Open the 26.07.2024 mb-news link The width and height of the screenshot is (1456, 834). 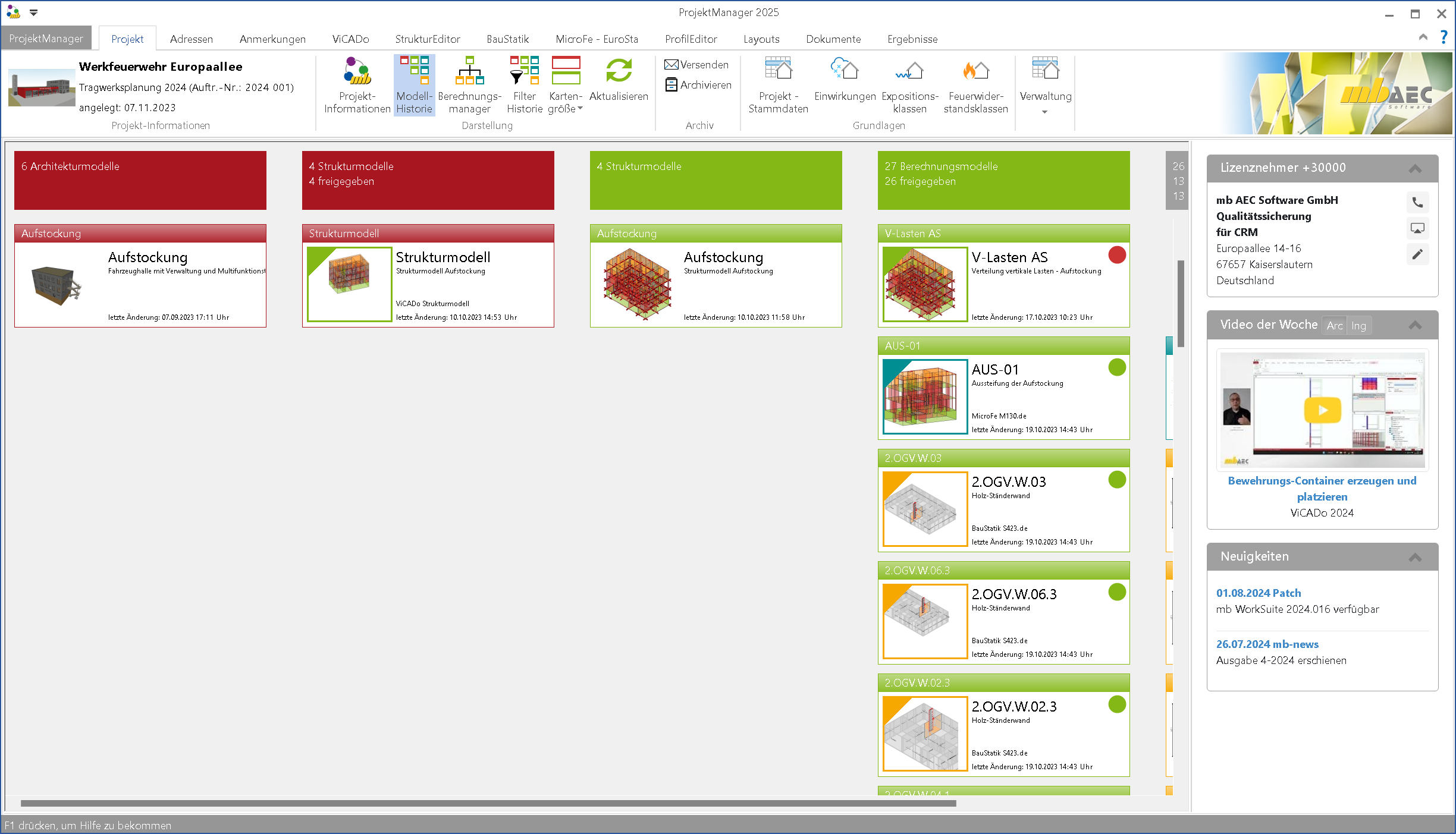coord(1267,644)
